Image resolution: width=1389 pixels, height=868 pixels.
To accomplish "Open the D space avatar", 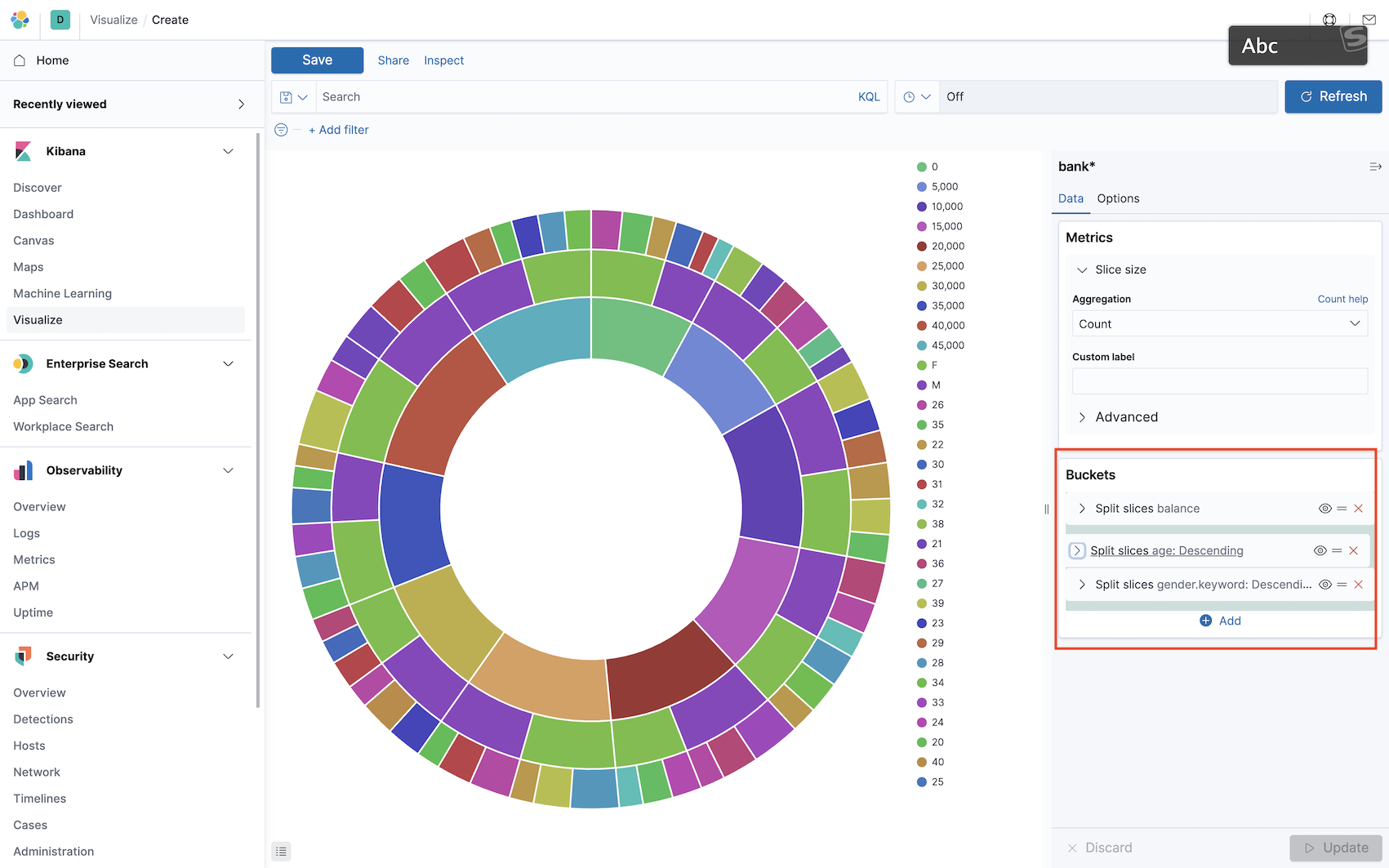I will (60, 20).
